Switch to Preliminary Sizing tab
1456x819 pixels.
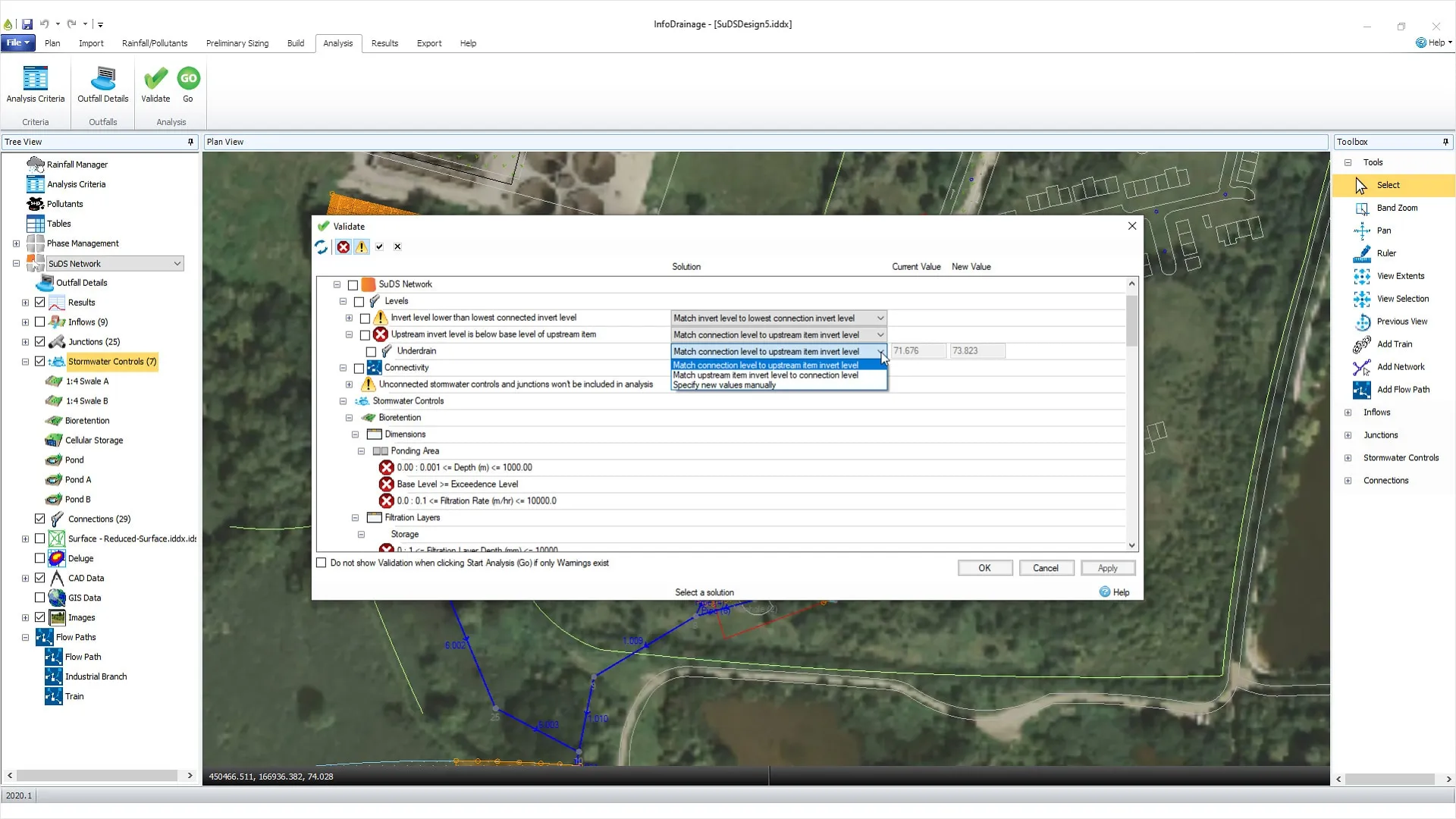[x=237, y=43]
